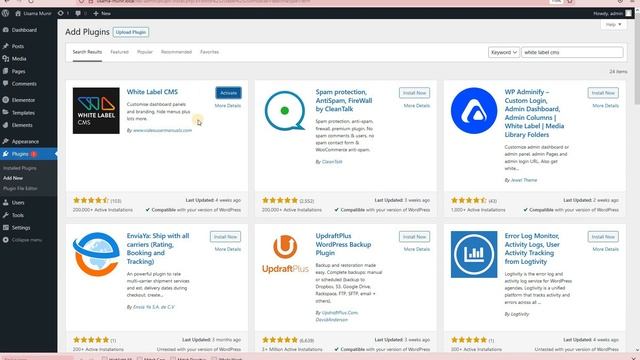
Task: Open the WordPress logo menu
Action: coord(5,13)
